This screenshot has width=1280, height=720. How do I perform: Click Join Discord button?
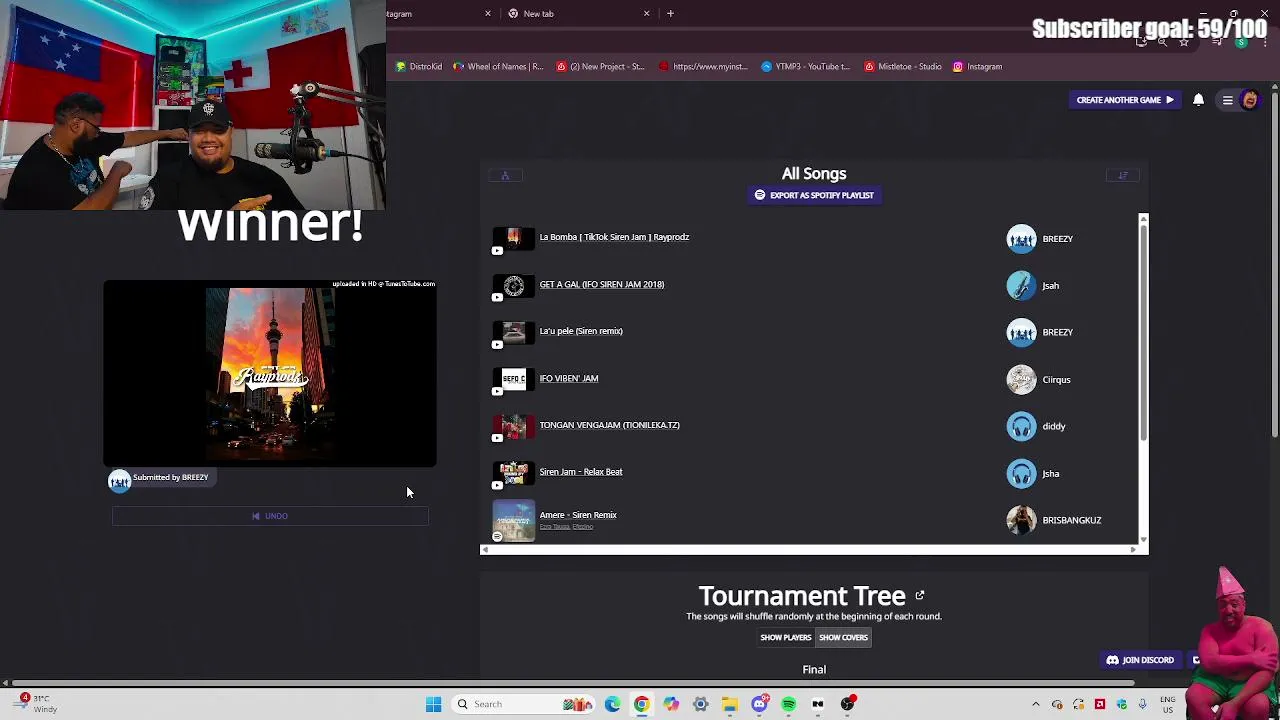(x=1140, y=660)
